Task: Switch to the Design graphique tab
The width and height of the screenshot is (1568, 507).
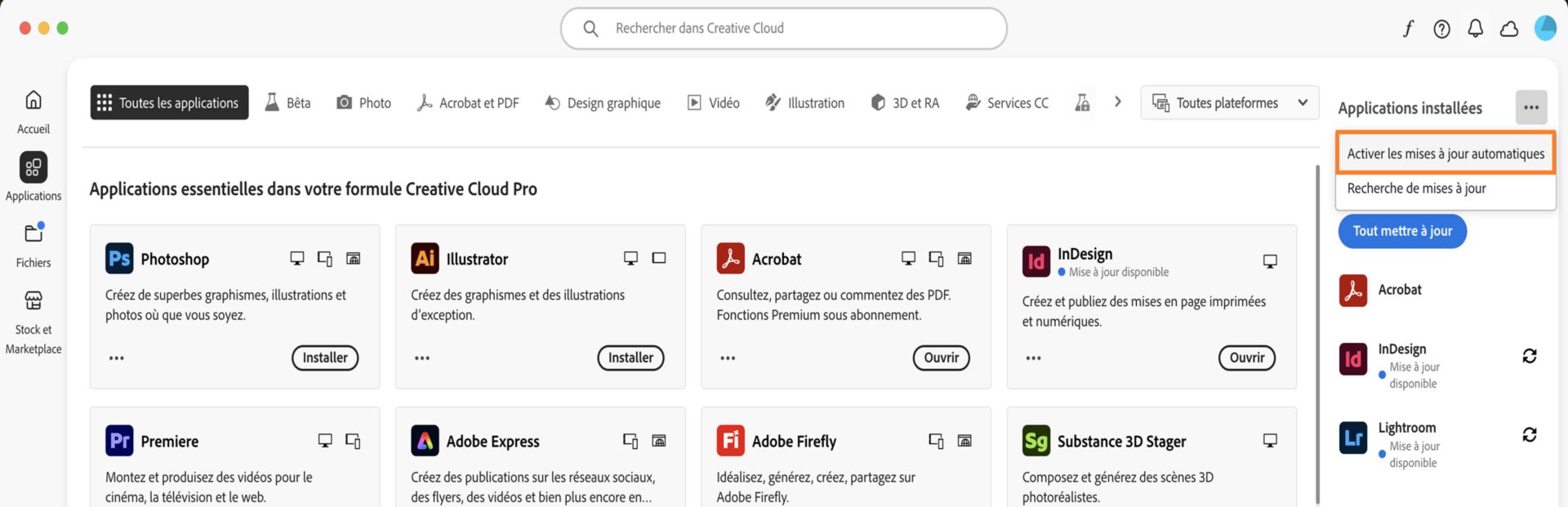Action: (x=603, y=103)
